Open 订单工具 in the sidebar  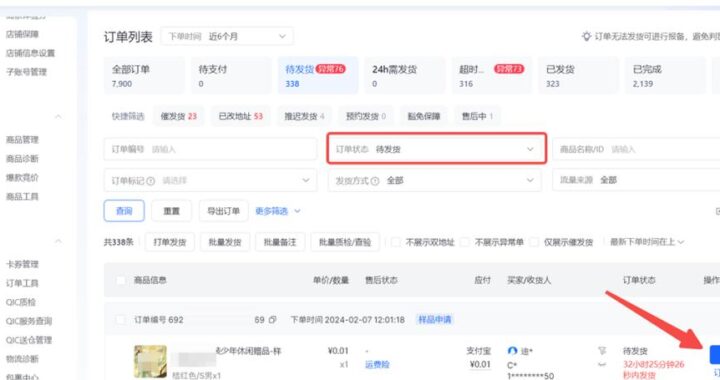click(22, 283)
